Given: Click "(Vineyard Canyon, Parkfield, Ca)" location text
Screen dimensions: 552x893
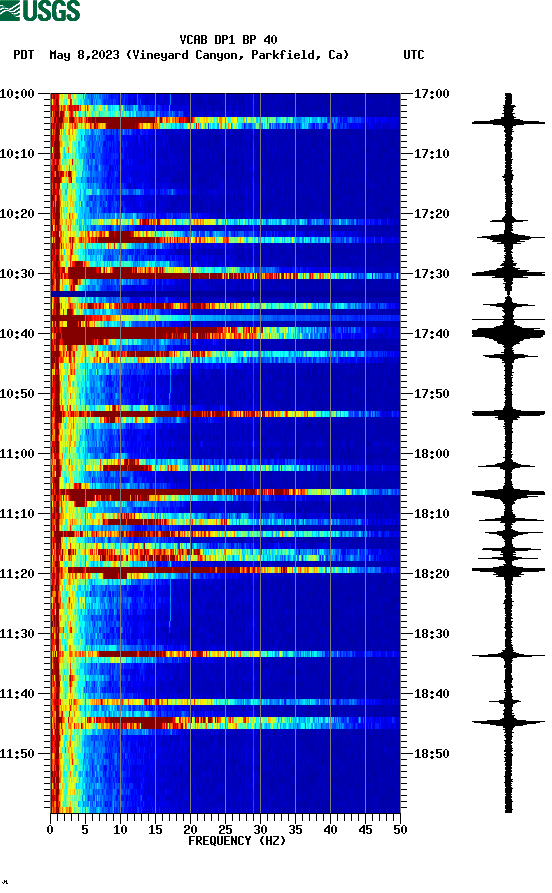Looking at the screenshot, I should (238, 55).
